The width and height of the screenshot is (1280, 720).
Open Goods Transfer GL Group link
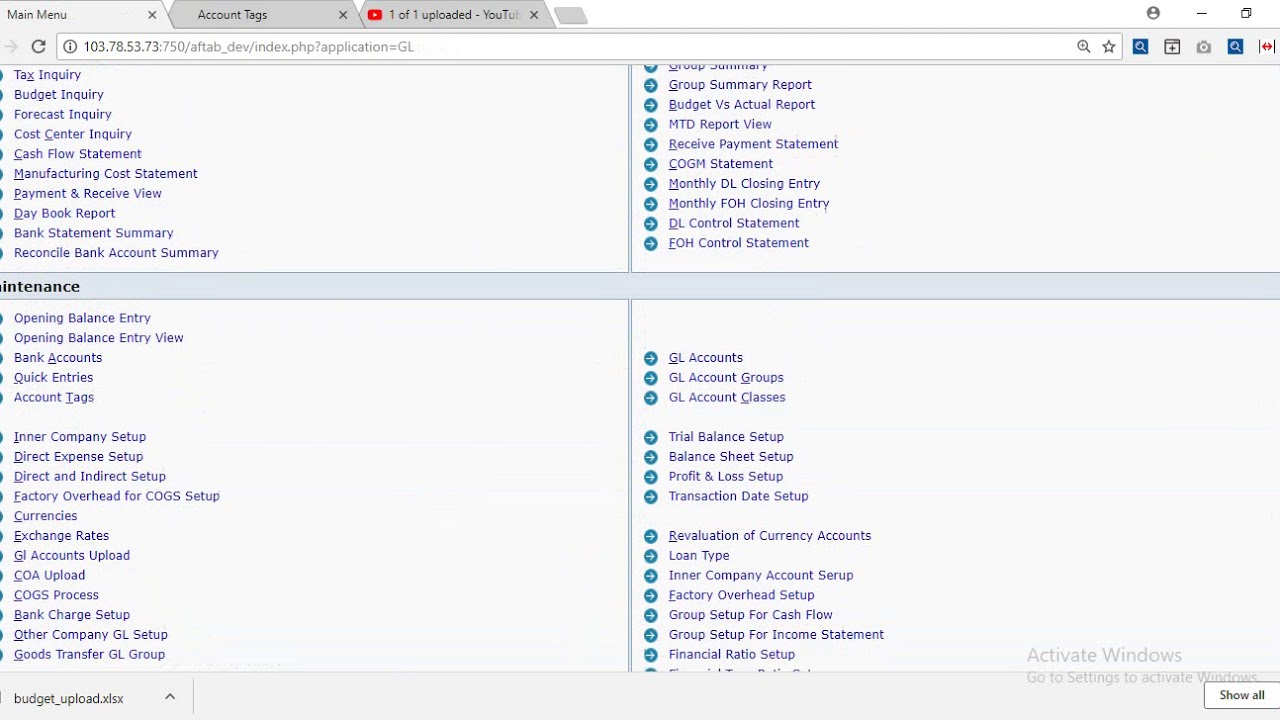[89, 655]
